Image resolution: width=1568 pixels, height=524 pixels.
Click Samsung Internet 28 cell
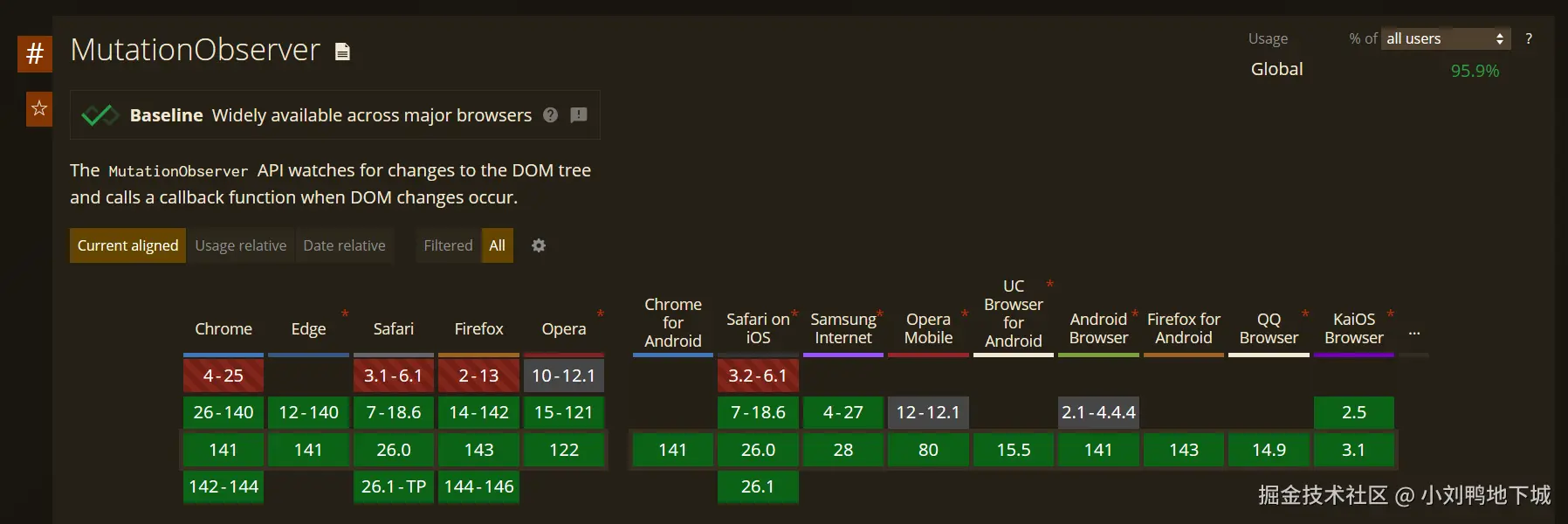(x=843, y=450)
